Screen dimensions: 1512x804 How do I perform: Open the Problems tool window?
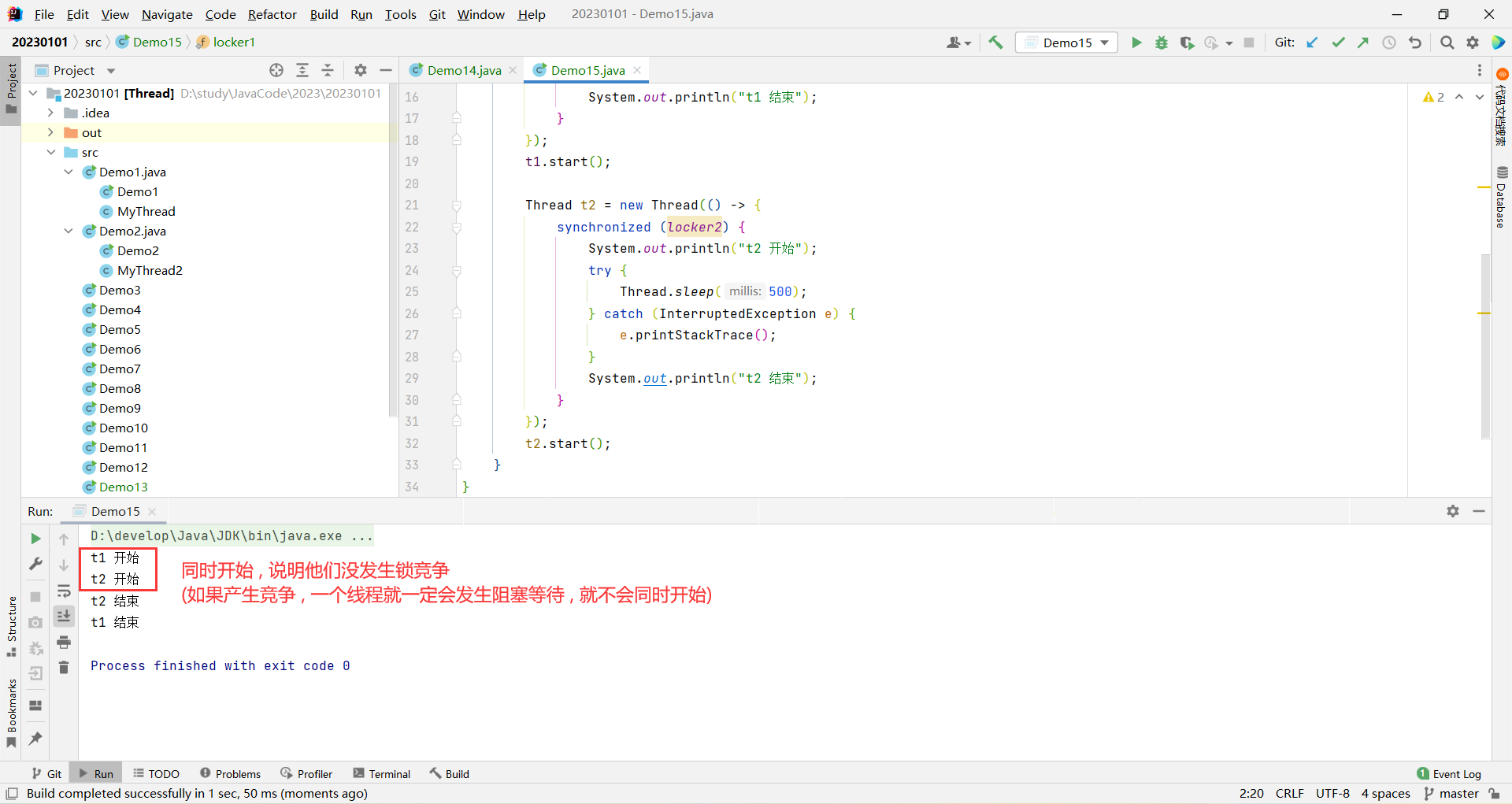click(x=230, y=774)
